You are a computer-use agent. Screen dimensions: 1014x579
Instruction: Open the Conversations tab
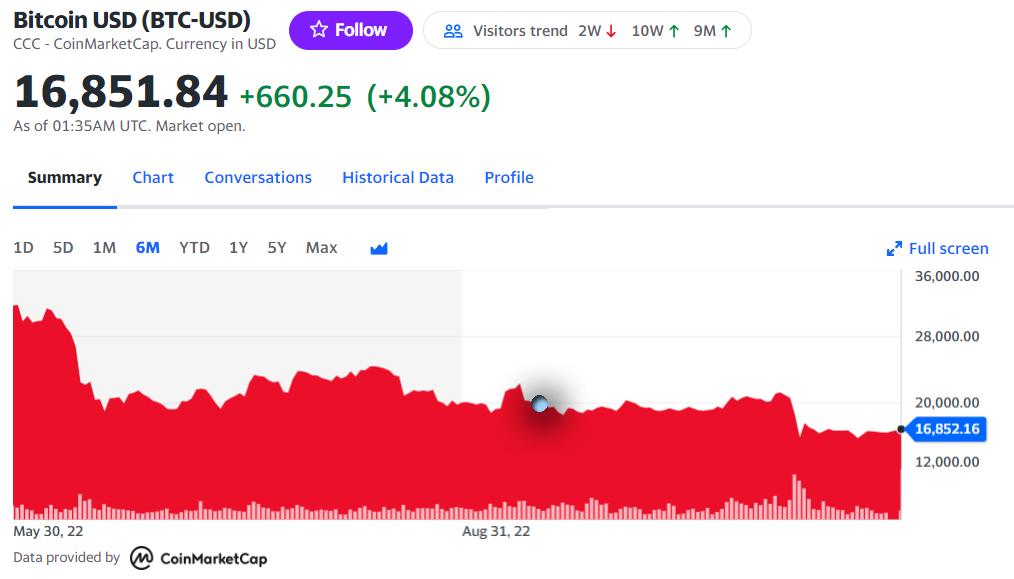click(258, 178)
